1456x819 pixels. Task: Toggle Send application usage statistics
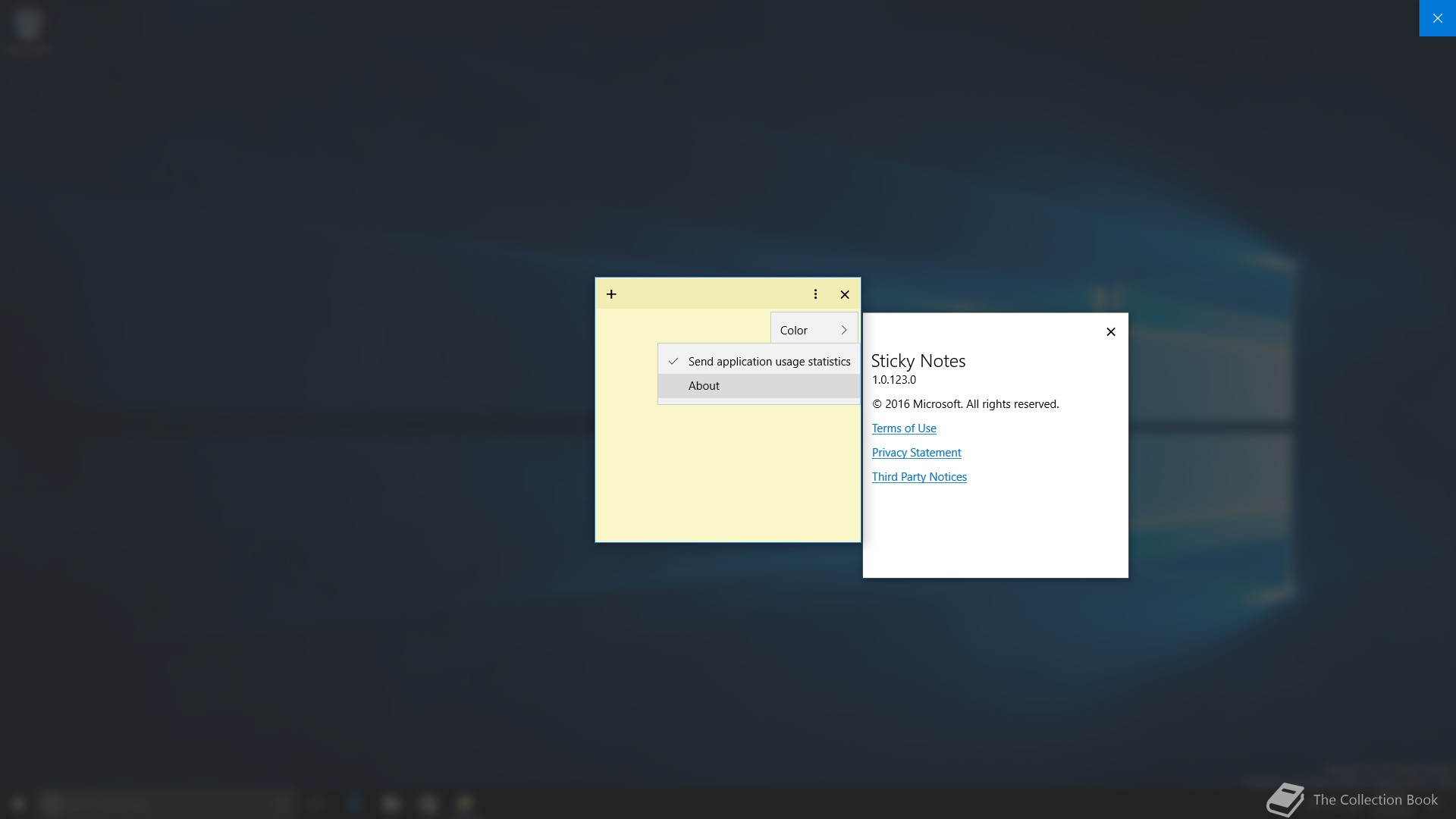[x=759, y=362]
